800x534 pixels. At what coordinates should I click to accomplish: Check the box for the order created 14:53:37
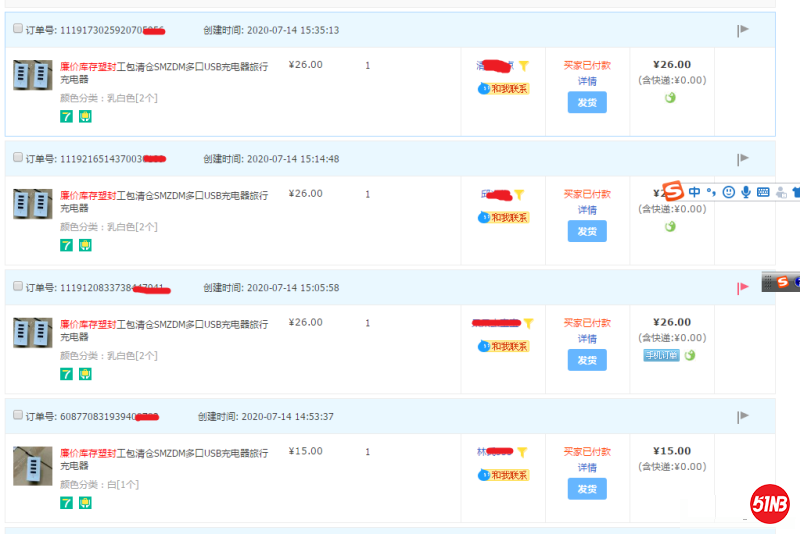click(x=18, y=415)
